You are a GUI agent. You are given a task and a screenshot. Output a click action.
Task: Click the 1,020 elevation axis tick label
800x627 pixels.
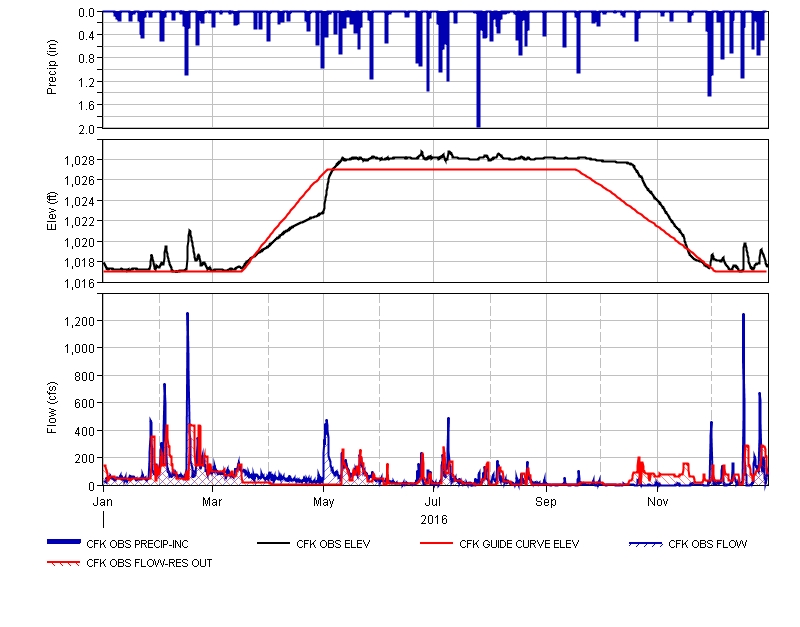tap(79, 242)
